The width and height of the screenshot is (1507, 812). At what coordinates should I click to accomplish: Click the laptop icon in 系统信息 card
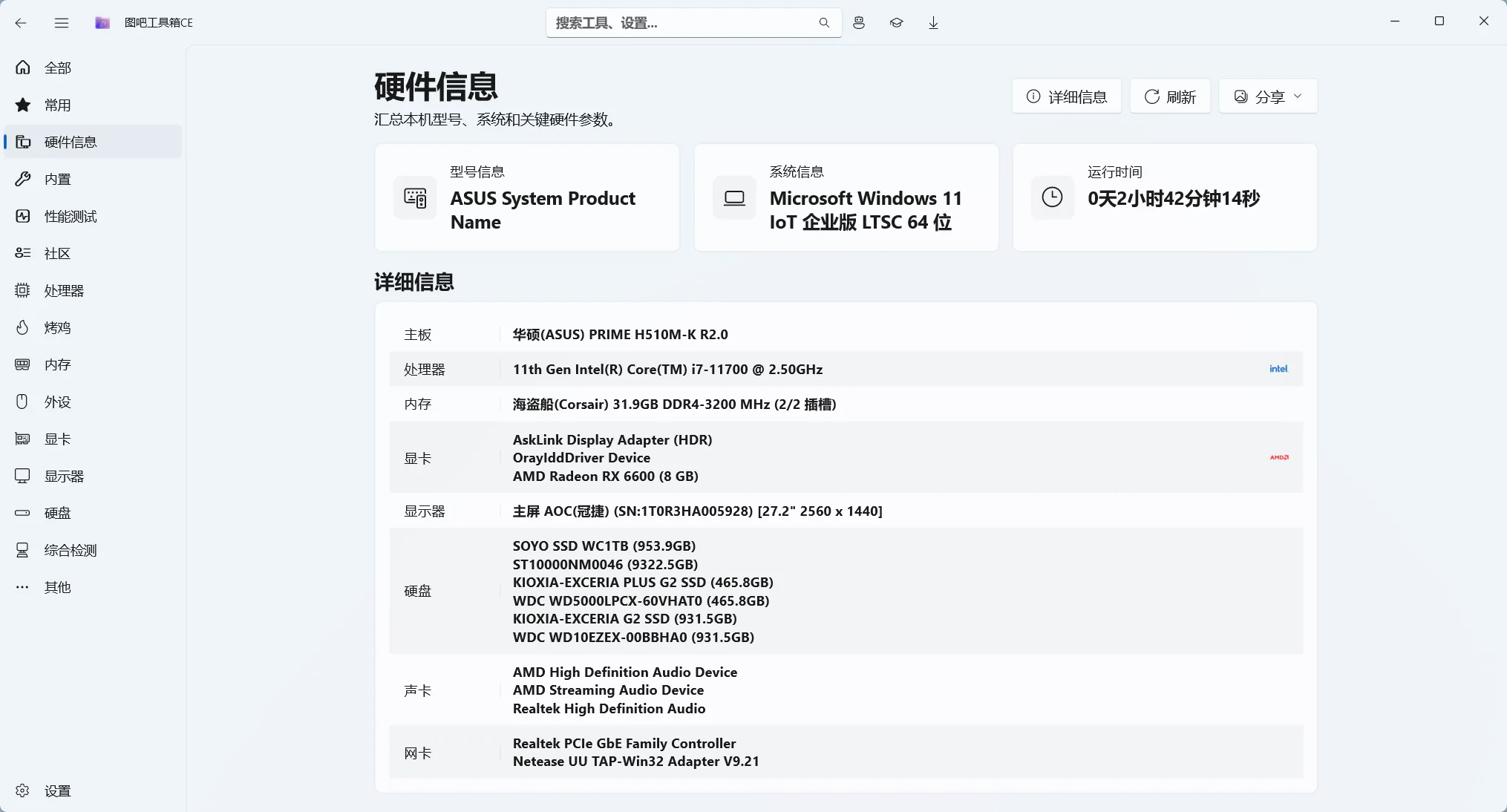click(734, 198)
